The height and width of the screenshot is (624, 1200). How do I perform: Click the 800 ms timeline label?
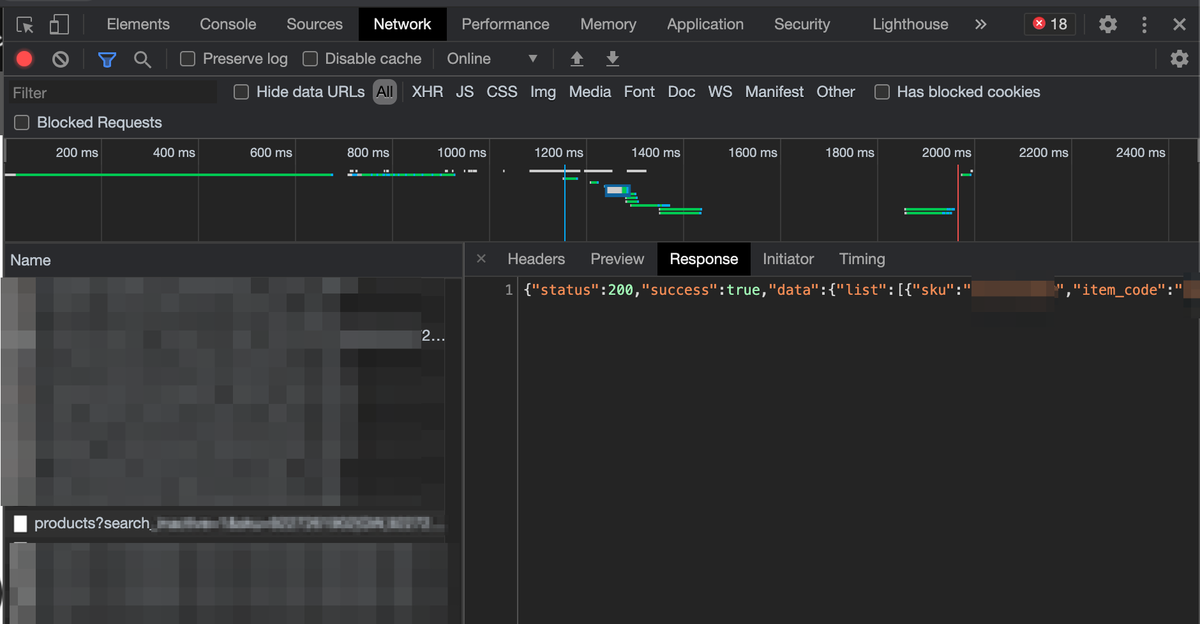[368, 153]
